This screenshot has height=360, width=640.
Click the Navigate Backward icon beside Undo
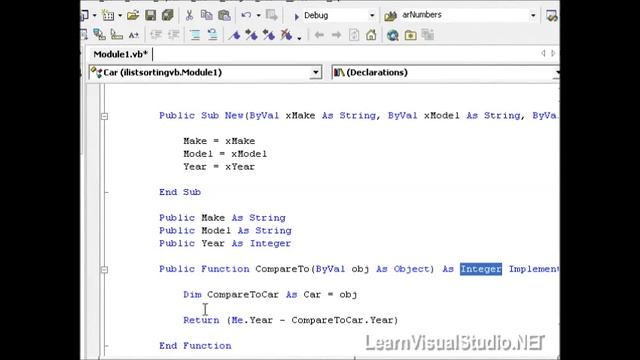point(271,16)
